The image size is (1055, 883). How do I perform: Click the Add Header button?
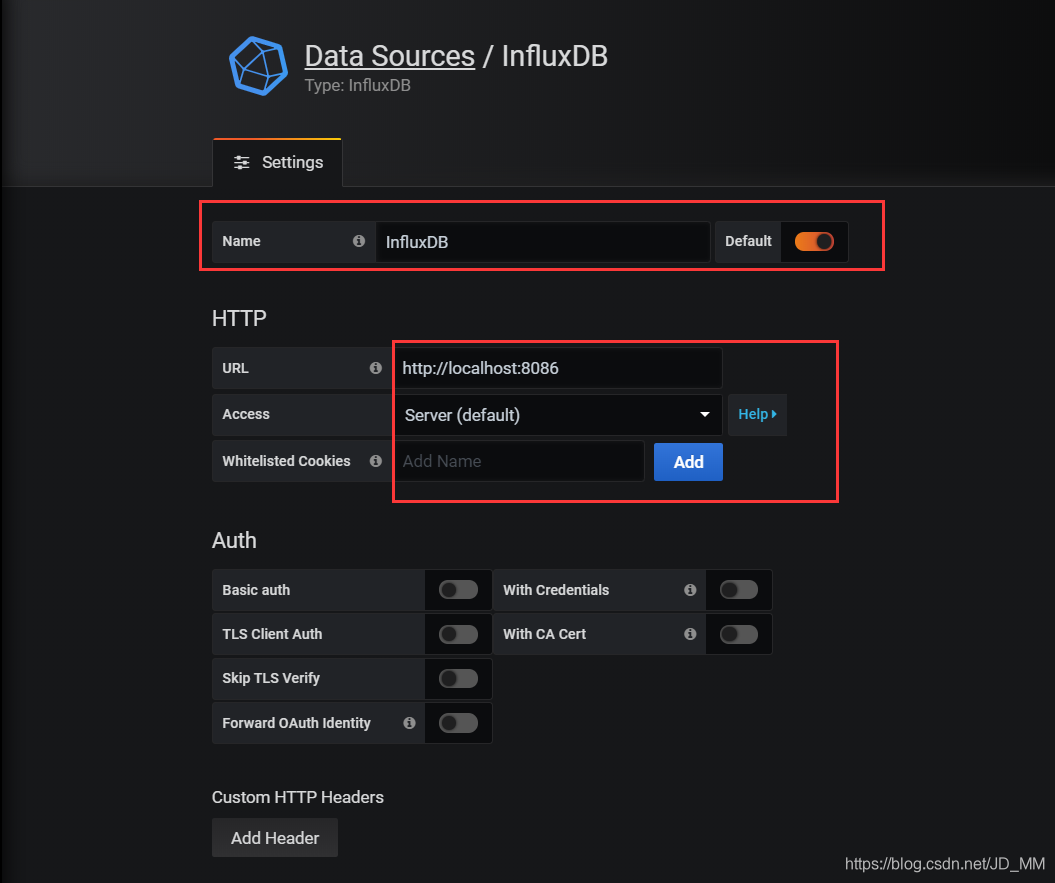[x=275, y=838]
